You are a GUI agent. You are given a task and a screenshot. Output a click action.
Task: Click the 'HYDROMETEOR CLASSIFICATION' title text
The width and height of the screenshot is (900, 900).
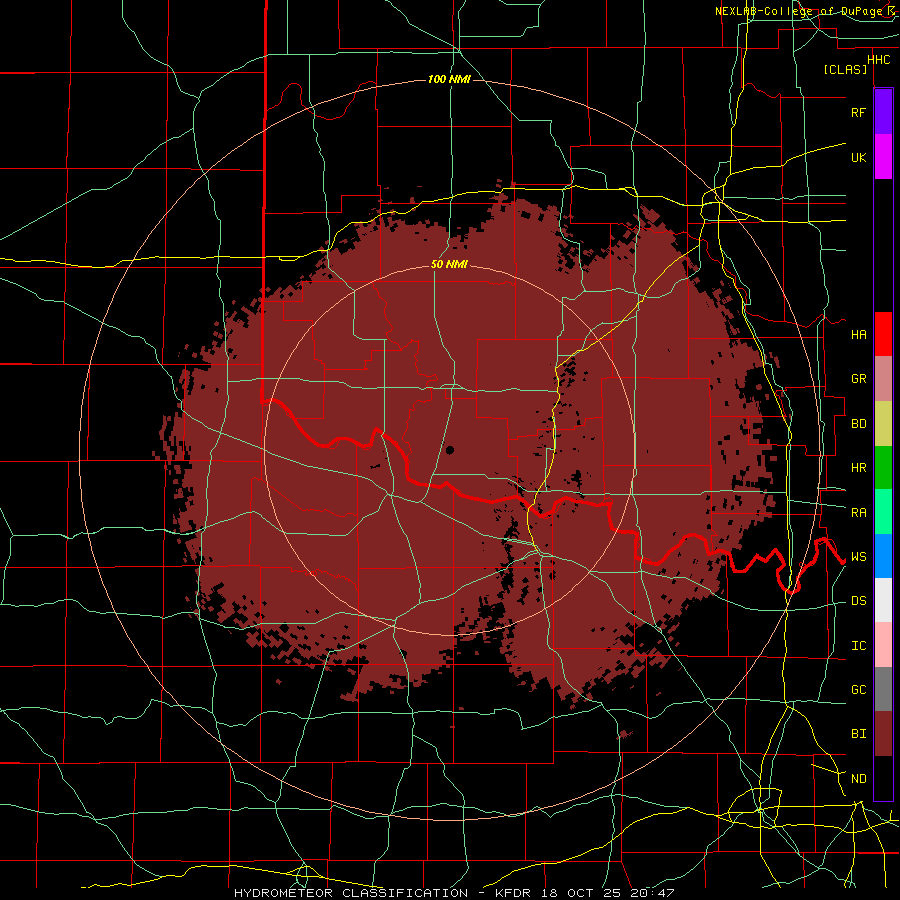tap(351, 893)
